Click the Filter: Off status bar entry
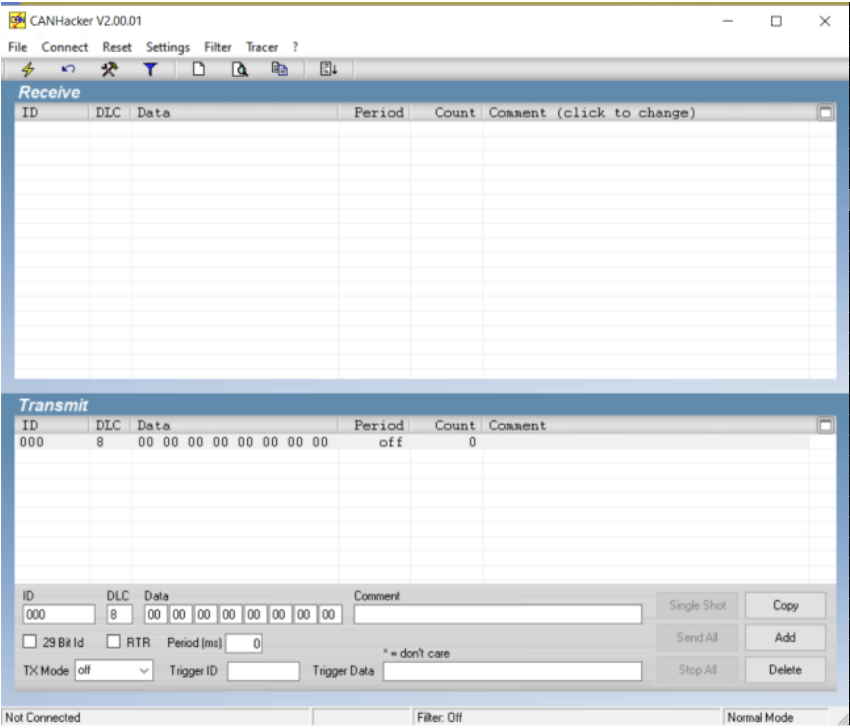Image resolution: width=850 pixels, height=728 pixels. (x=440, y=717)
